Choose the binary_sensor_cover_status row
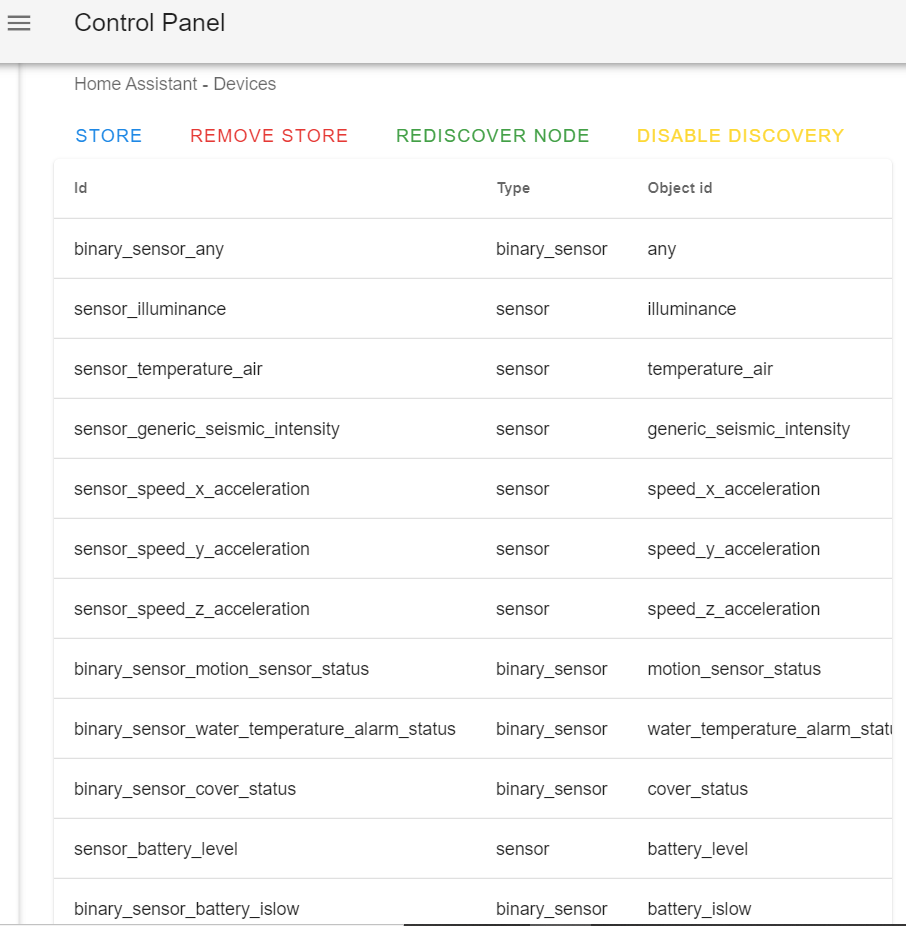The image size is (906, 926). pos(185,789)
